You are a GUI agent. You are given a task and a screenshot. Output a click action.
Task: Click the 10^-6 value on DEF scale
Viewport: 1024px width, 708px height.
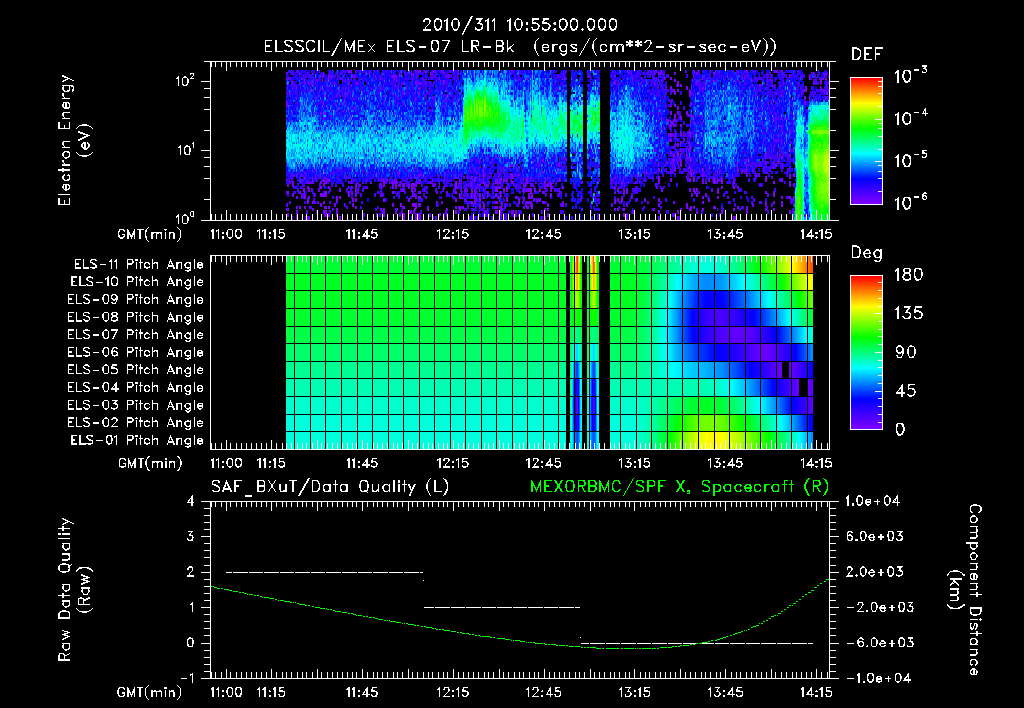pos(910,202)
